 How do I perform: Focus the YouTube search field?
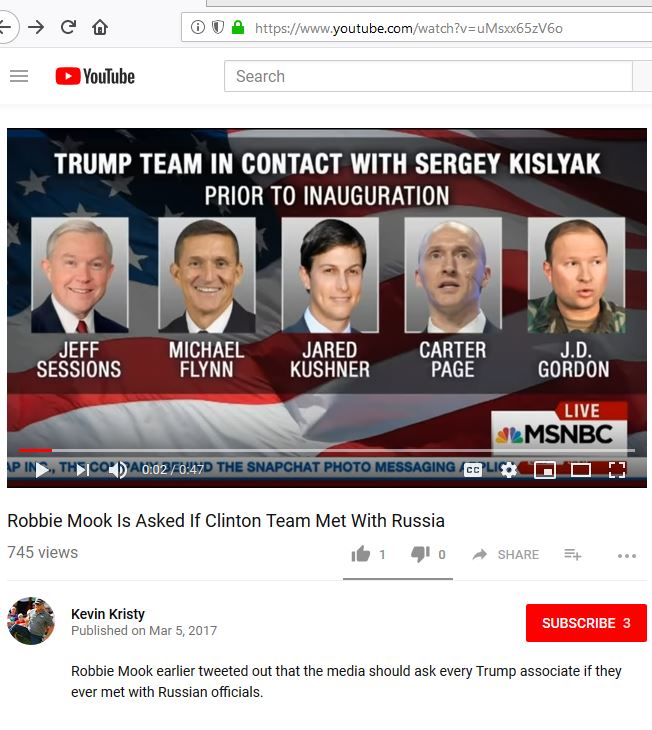(x=428, y=76)
